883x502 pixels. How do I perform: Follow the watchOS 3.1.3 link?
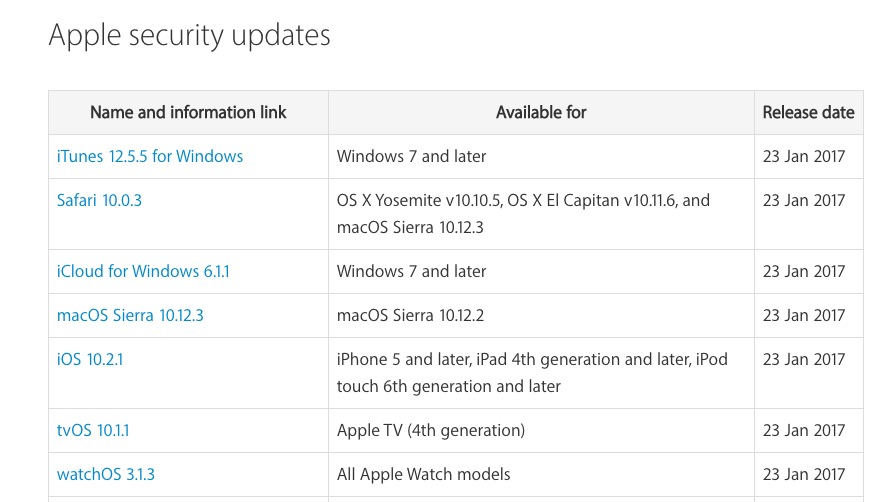[x=106, y=474]
